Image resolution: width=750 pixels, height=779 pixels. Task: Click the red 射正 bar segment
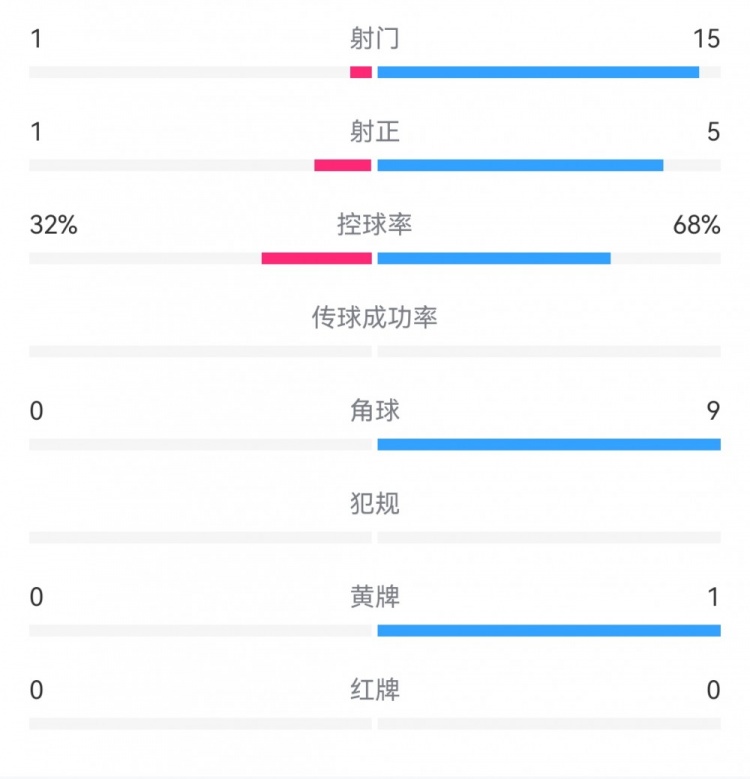coord(343,165)
